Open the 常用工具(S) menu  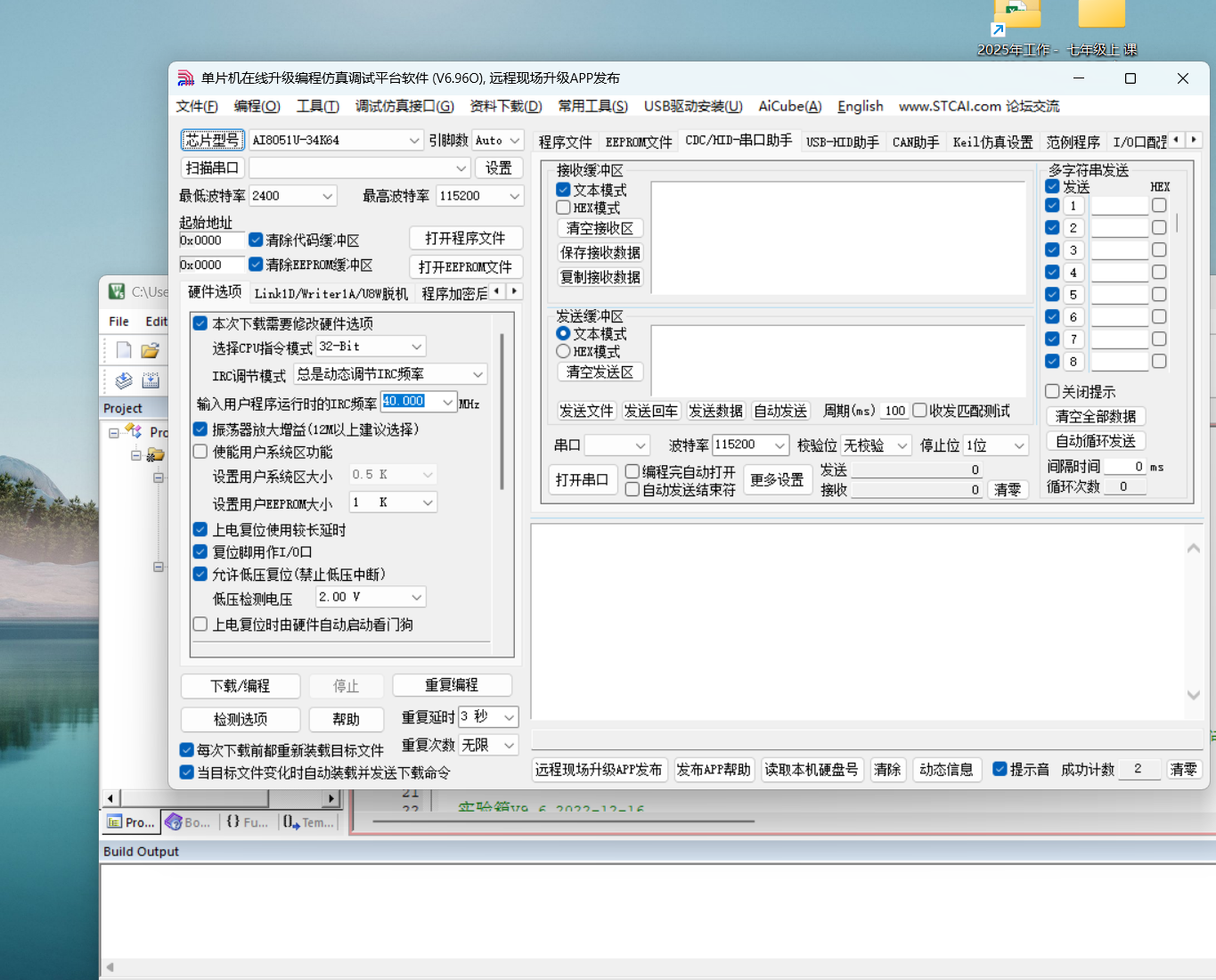tap(592, 106)
